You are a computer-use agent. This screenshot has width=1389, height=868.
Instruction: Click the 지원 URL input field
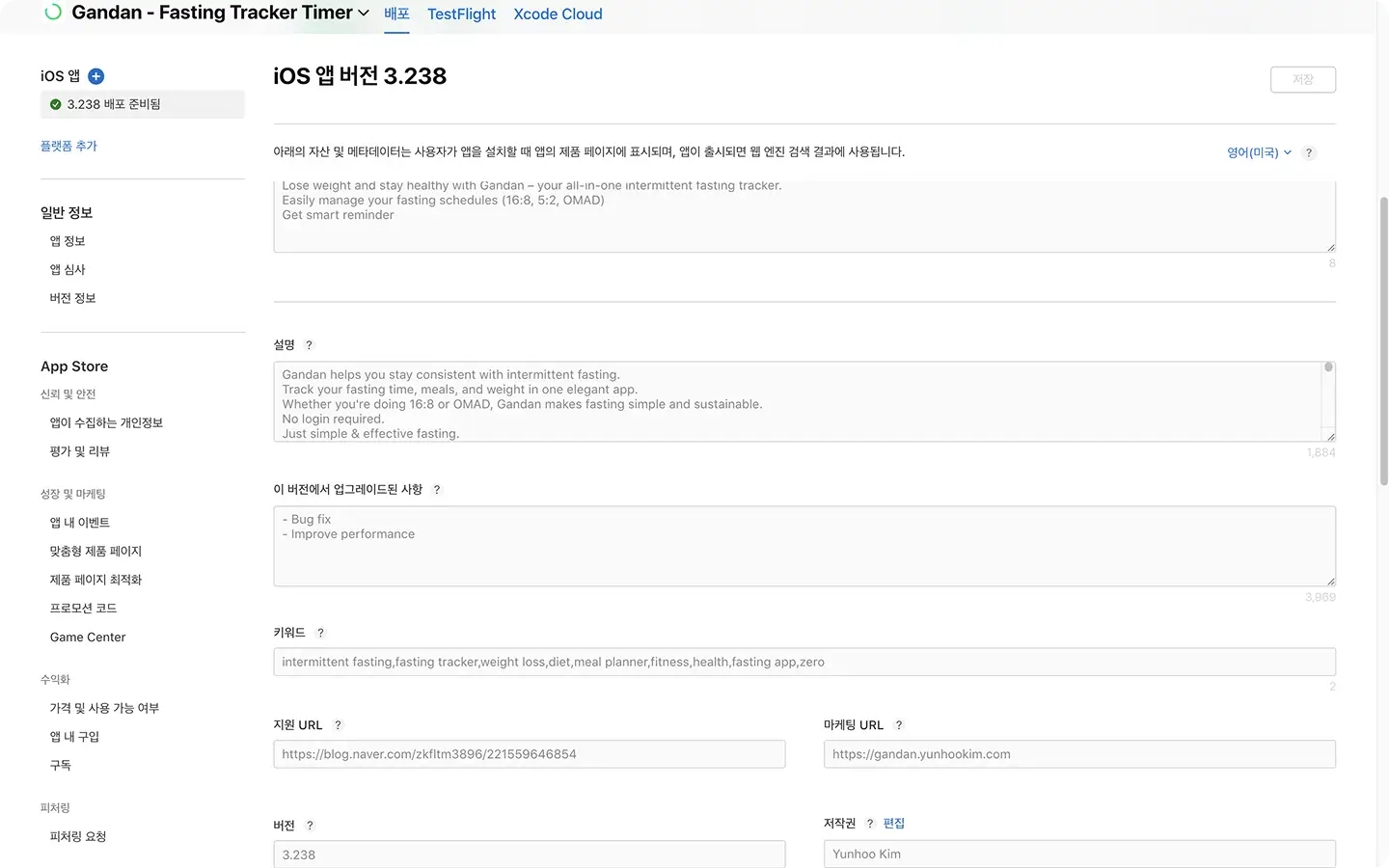click(530, 754)
